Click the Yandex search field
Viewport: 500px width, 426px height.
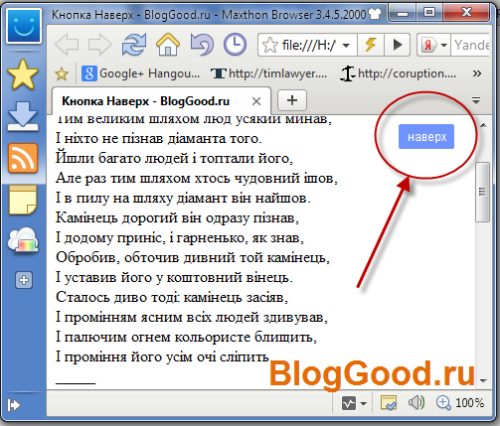coord(471,45)
